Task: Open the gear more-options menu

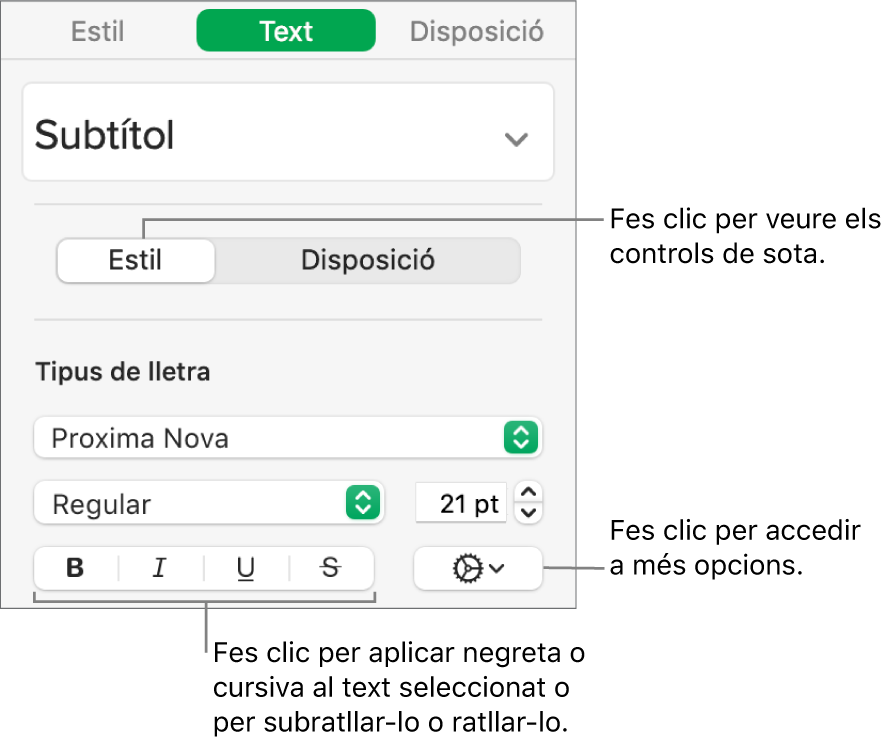Action: click(478, 569)
